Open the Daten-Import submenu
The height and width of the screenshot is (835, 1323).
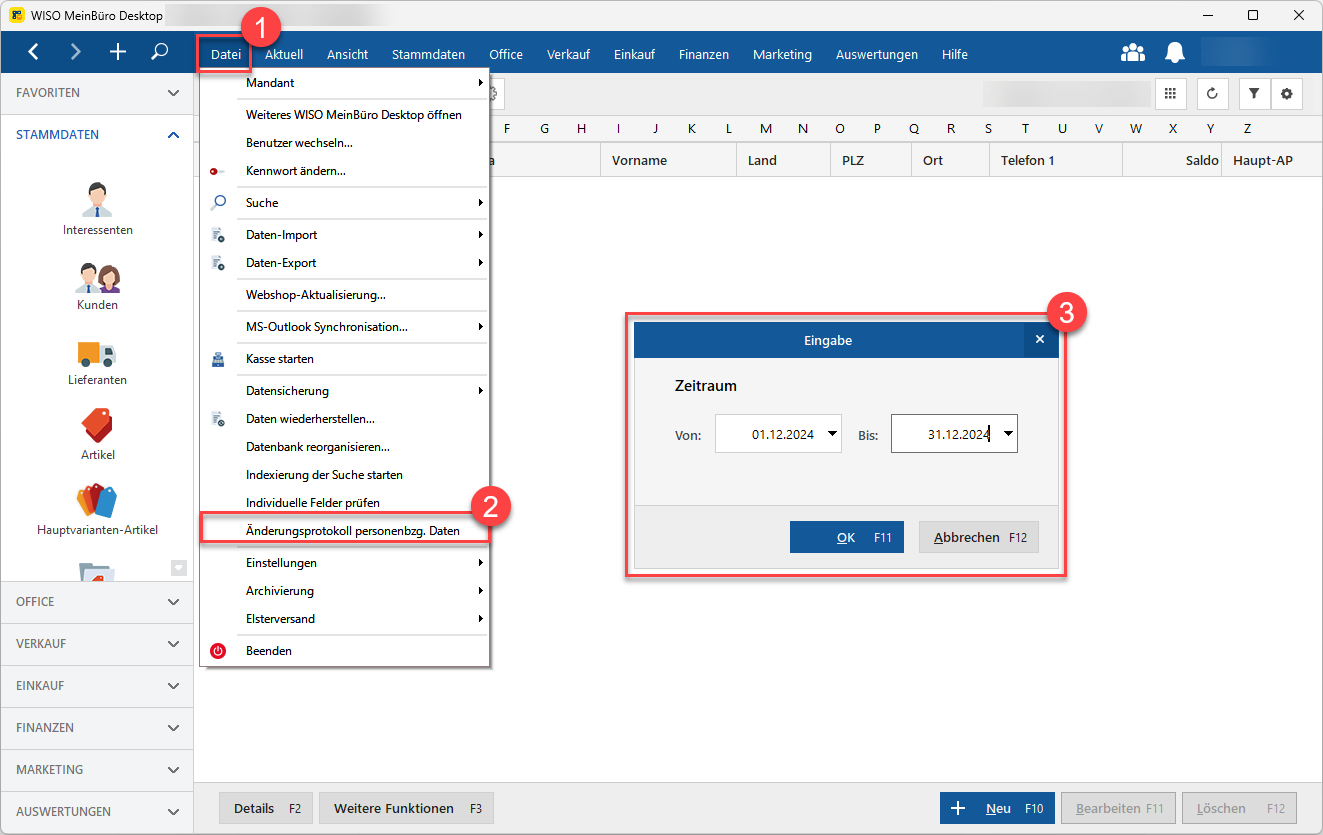pos(345,235)
